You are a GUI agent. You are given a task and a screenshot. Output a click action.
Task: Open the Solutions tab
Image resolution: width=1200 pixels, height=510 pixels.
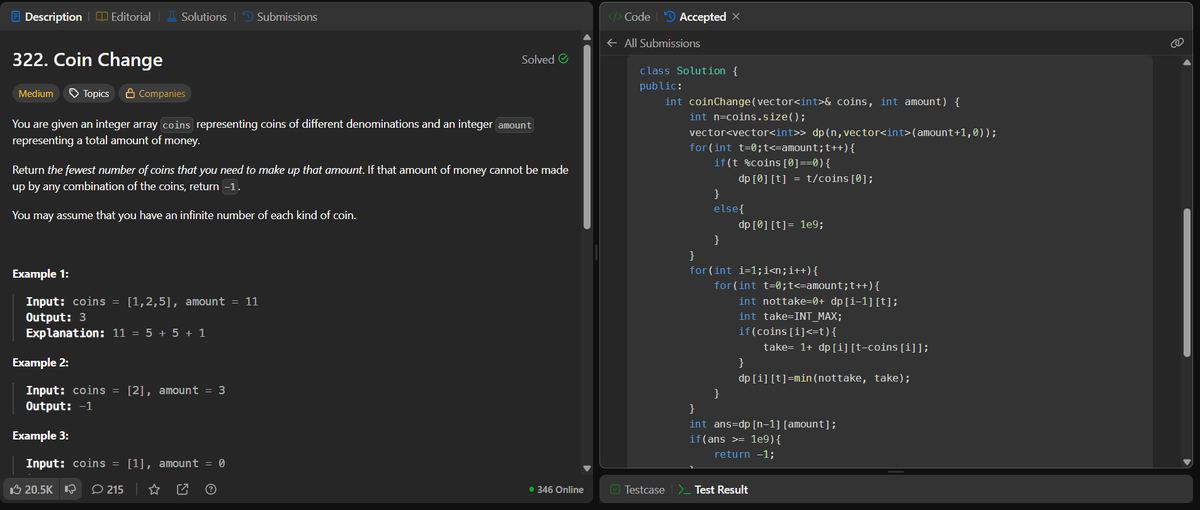196,17
